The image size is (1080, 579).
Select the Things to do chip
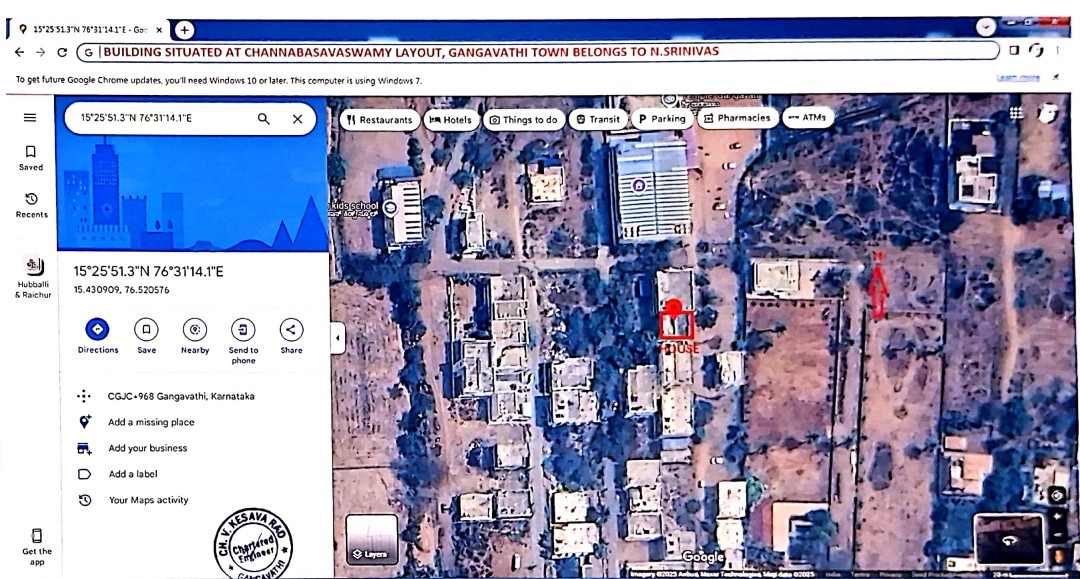pyautogui.click(x=523, y=120)
